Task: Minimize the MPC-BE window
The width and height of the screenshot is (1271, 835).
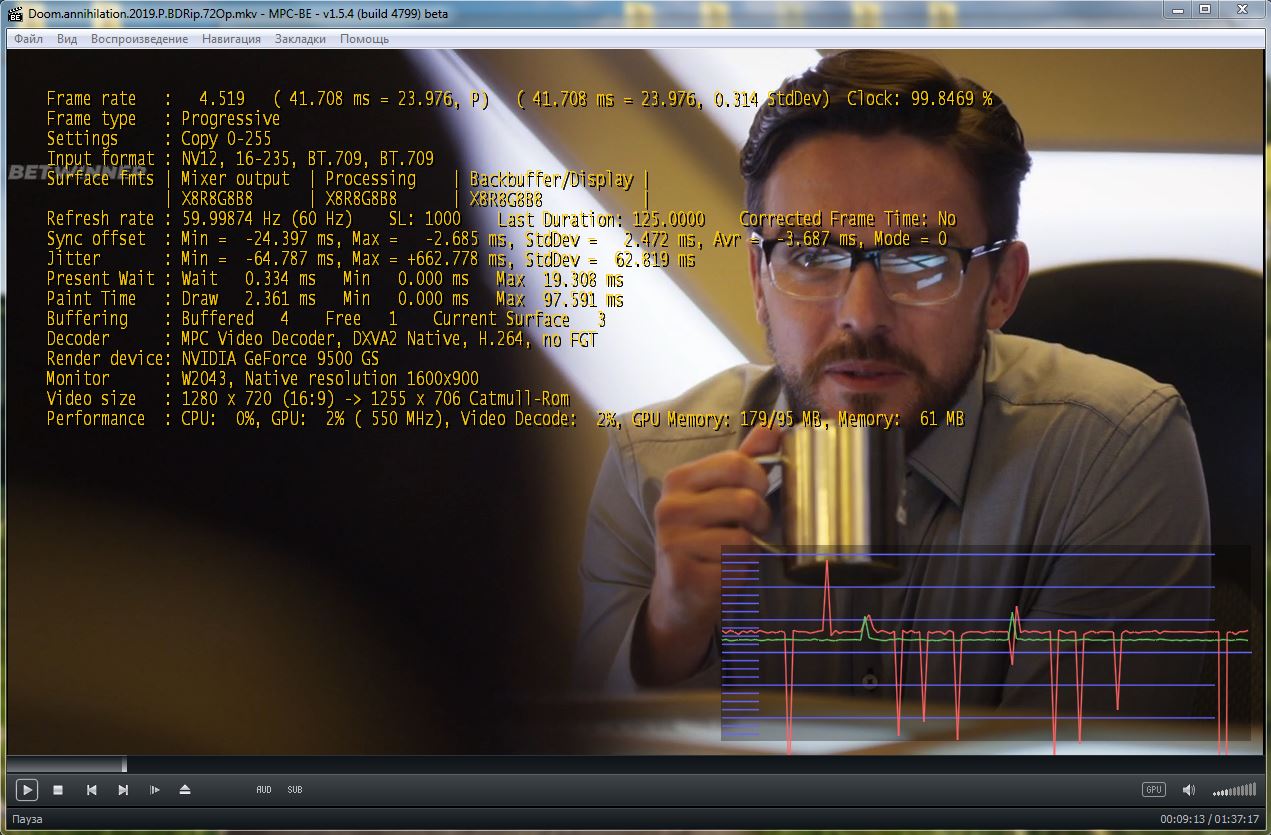Action: (x=1178, y=9)
